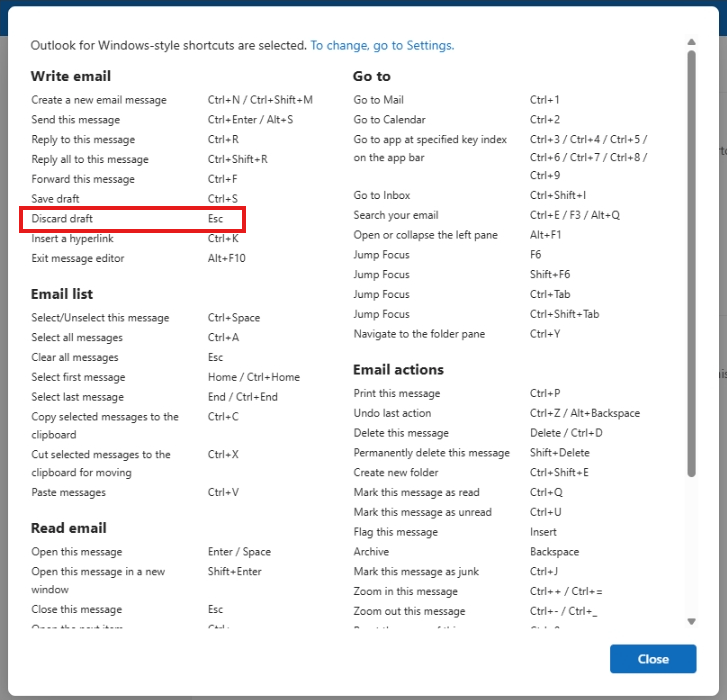Click "Open this message" entry
Screen dimensions: 727x700
point(77,552)
